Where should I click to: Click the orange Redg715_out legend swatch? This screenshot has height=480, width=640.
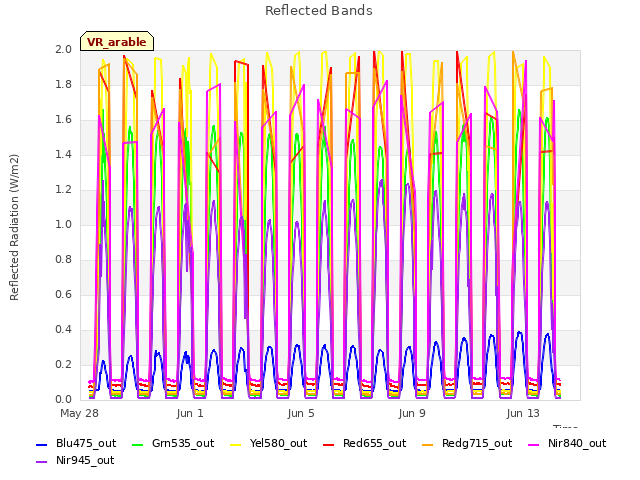(x=428, y=444)
